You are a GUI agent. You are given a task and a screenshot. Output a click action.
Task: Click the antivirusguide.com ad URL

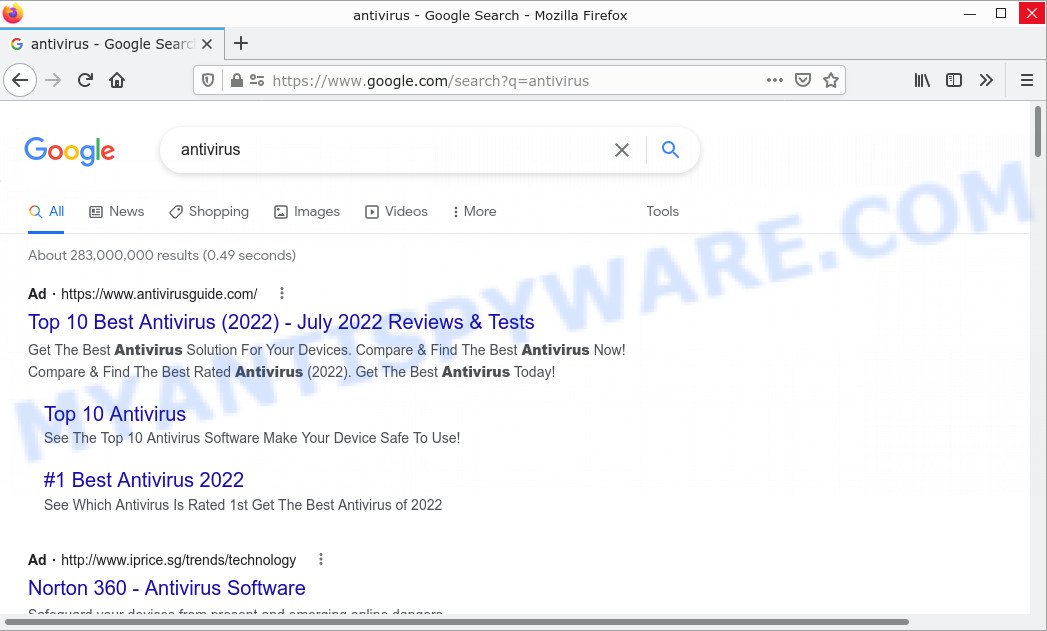pos(159,294)
